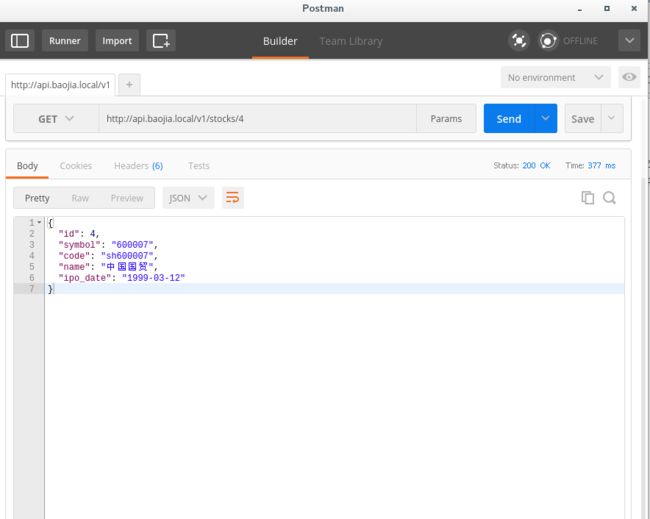The width and height of the screenshot is (650, 519).
Task: Click the Status 200 OK text
Action: pyautogui.click(x=522, y=165)
